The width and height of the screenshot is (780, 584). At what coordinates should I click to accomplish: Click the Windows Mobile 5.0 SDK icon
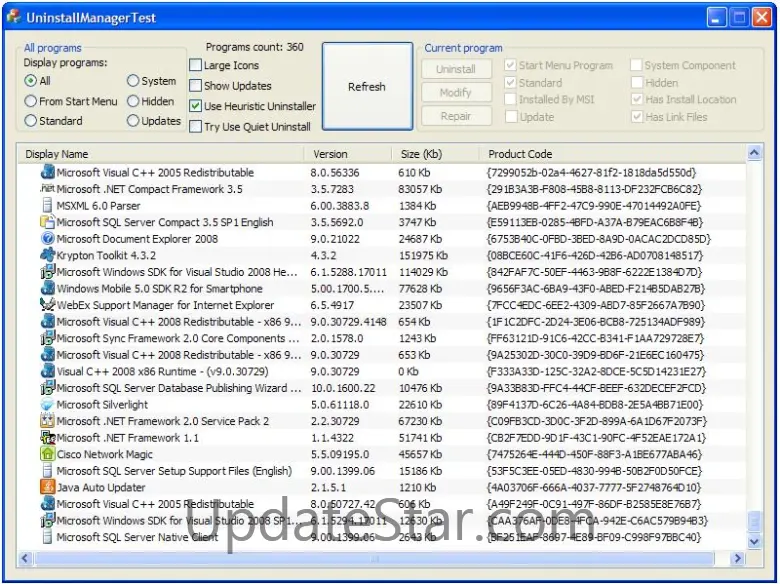point(47,289)
